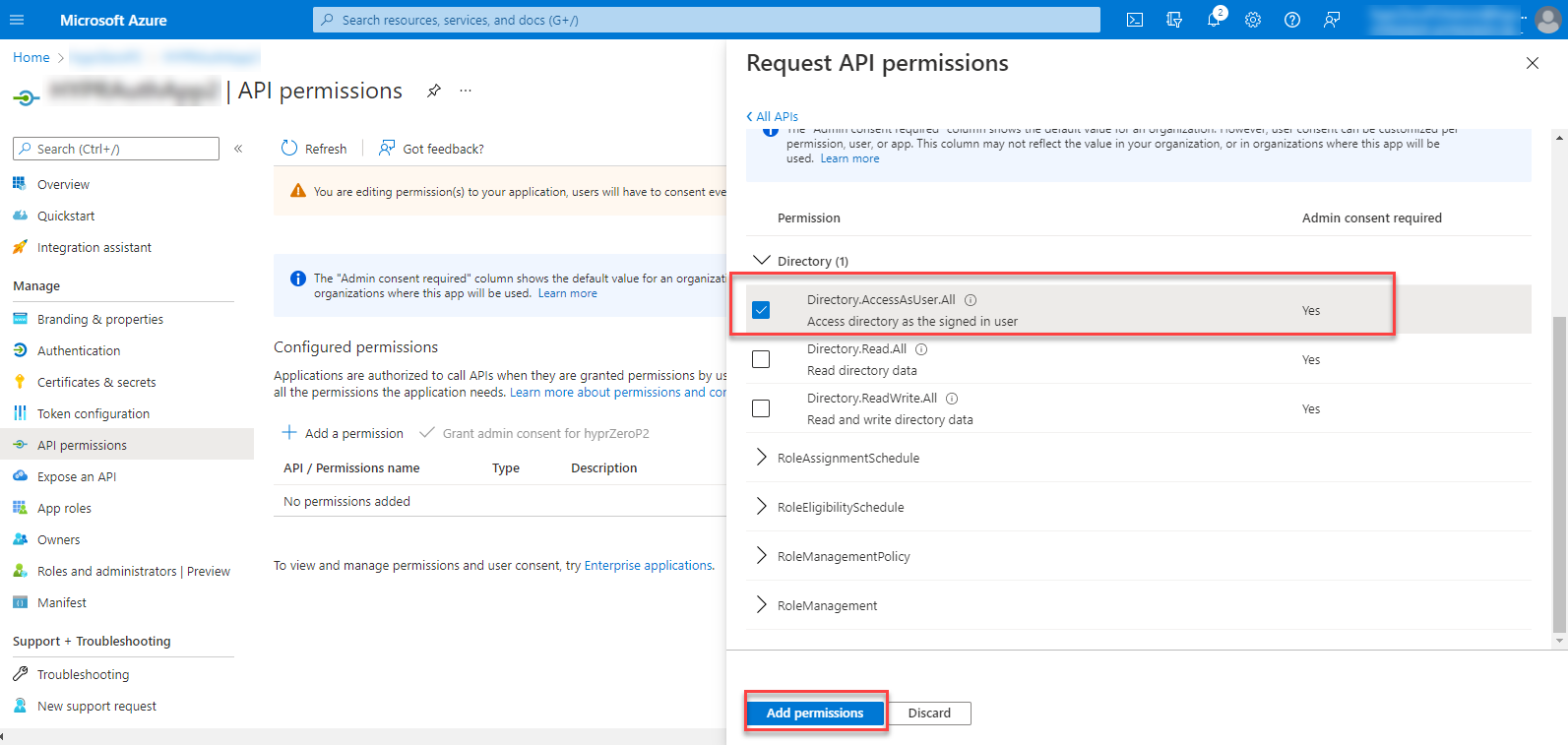Click the Integration assistant rocket icon
Viewport: 1568px width, 745px height.
tap(20, 247)
